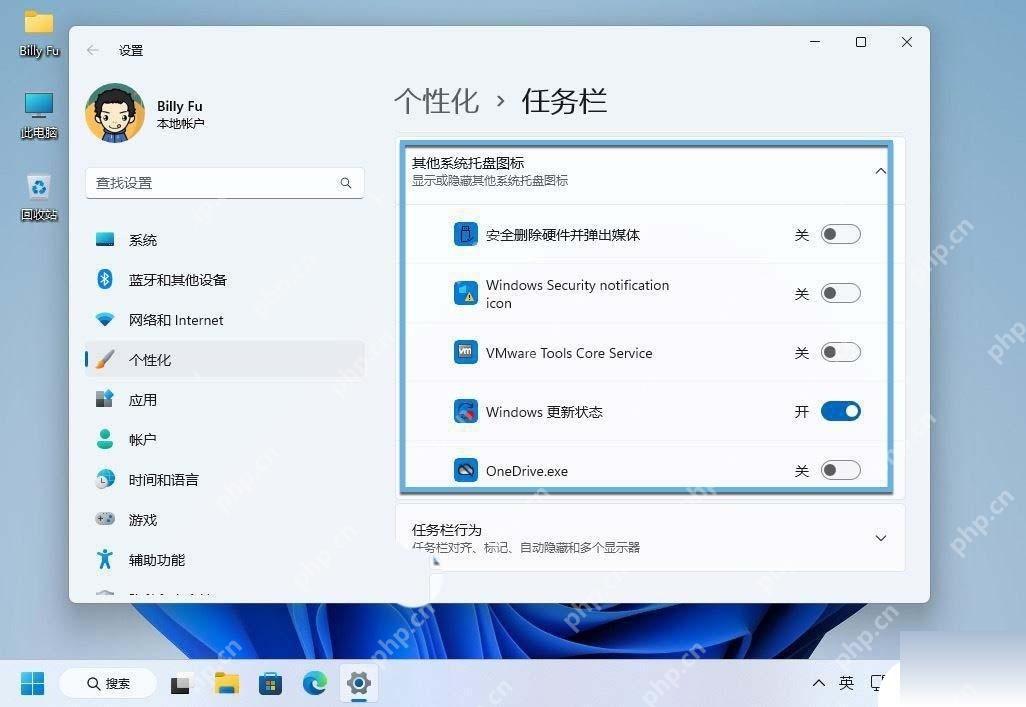Click the 帐户 person icon in sidebar
The height and width of the screenshot is (707, 1026).
(x=105, y=439)
